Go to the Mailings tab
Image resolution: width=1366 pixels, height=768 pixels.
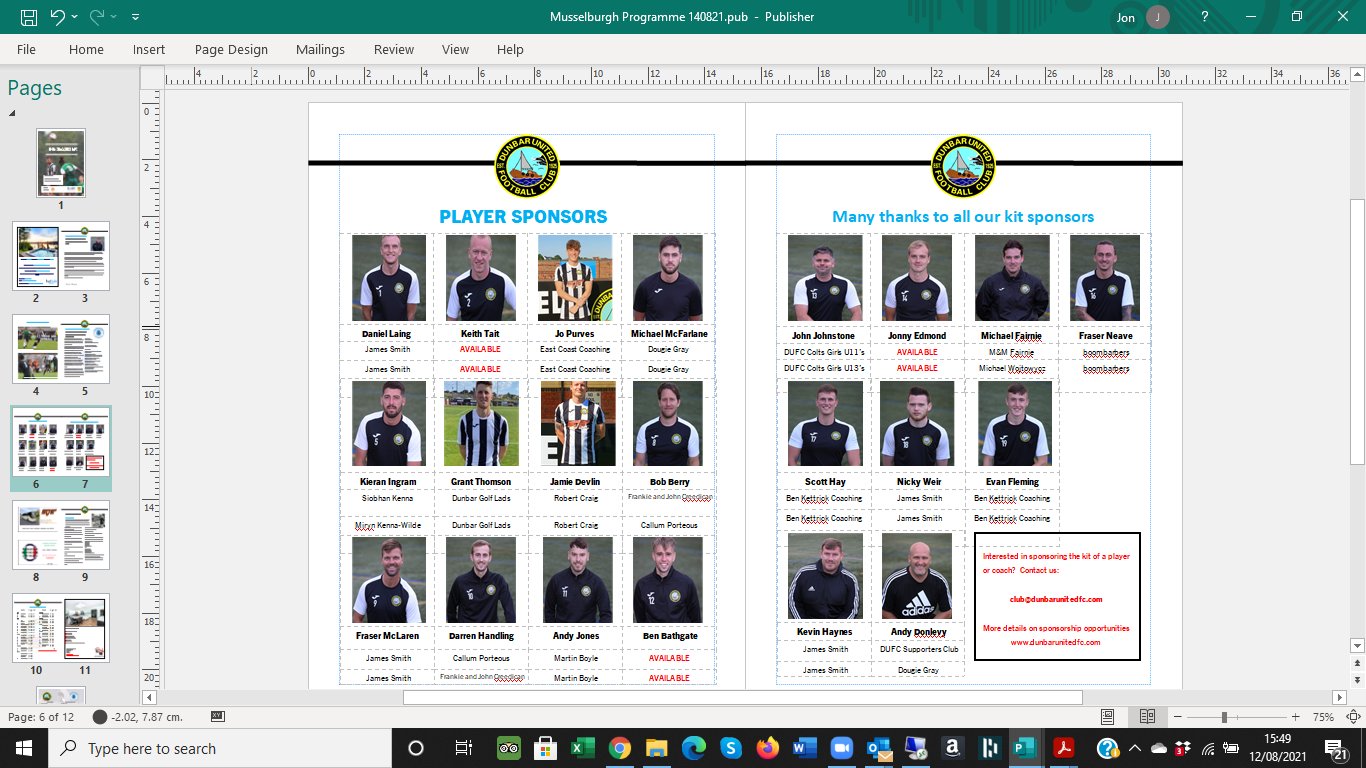pyautogui.click(x=320, y=49)
